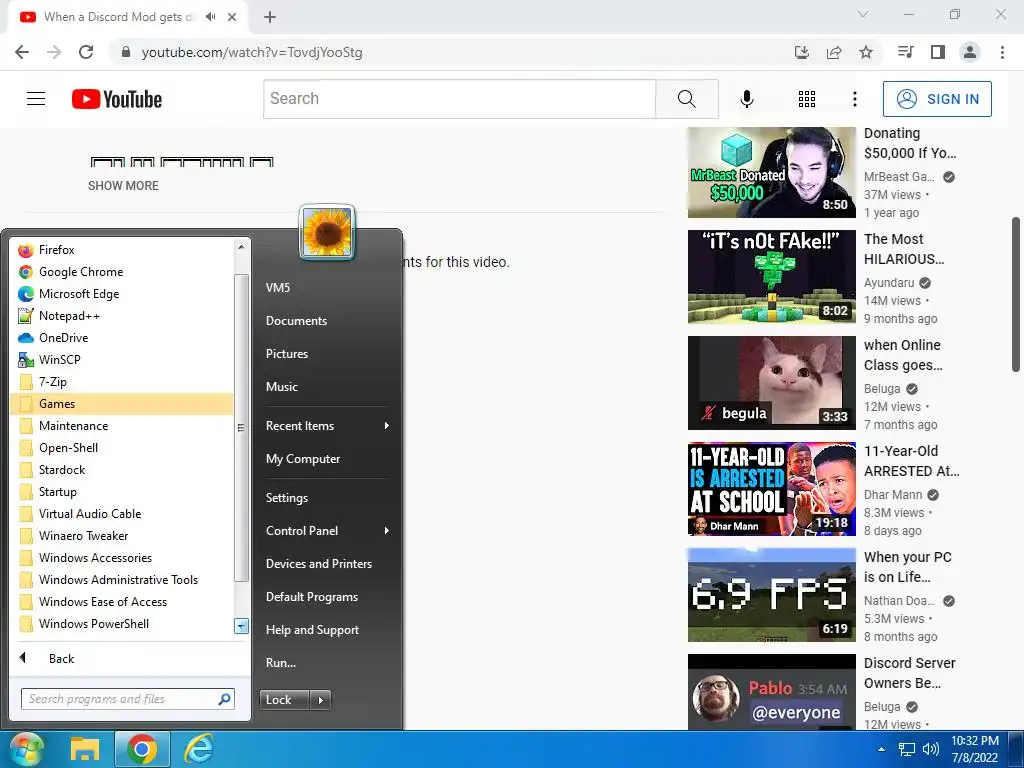1024x768 pixels.
Task: Click the install/download page icon in address bar
Action: pyautogui.click(x=802, y=52)
